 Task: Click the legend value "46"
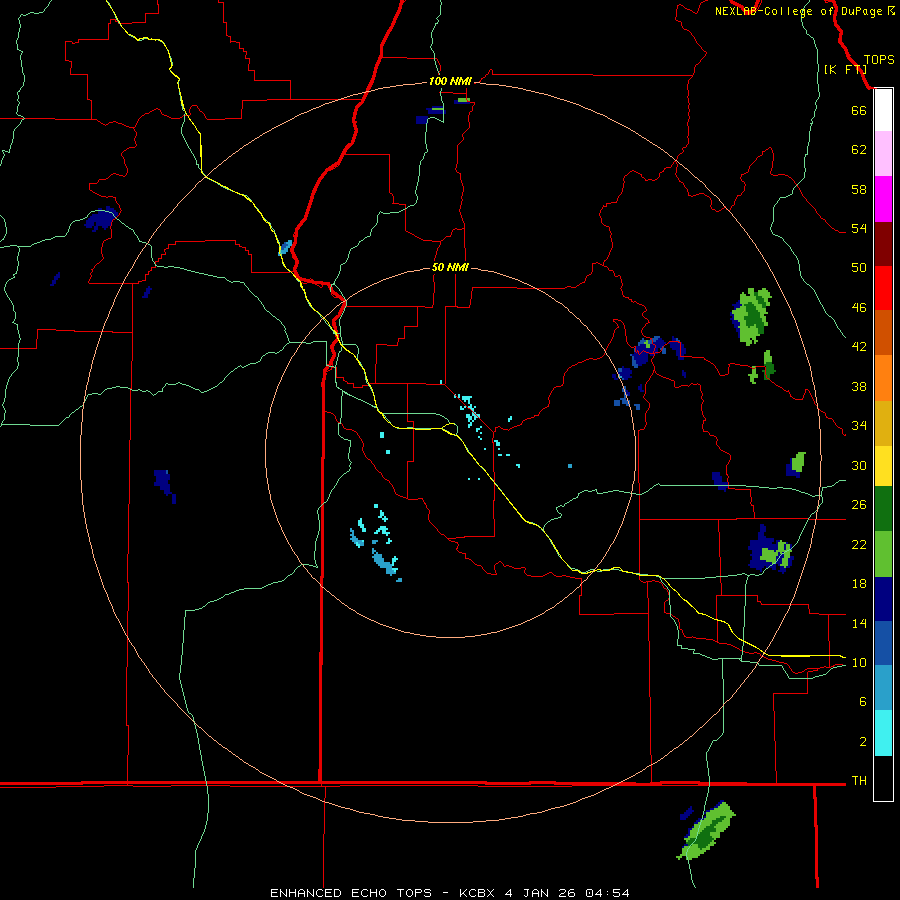[x=859, y=308]
